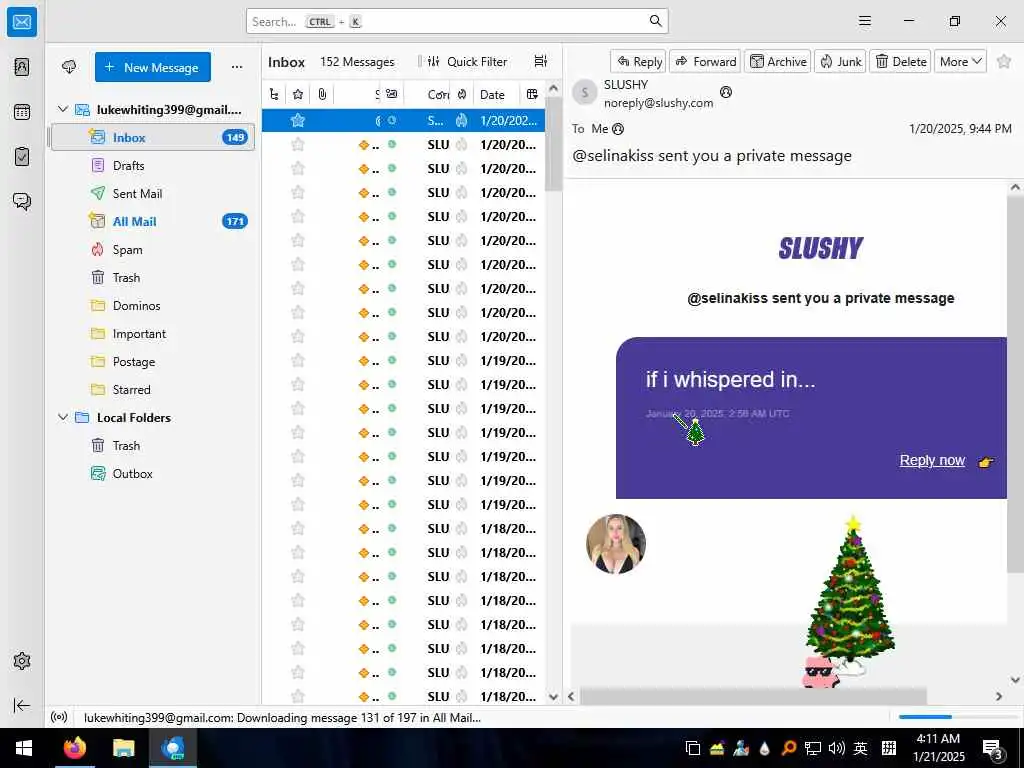The image size is (1024, 768).
Task: Click the New Message button
Action: point(153,67)
